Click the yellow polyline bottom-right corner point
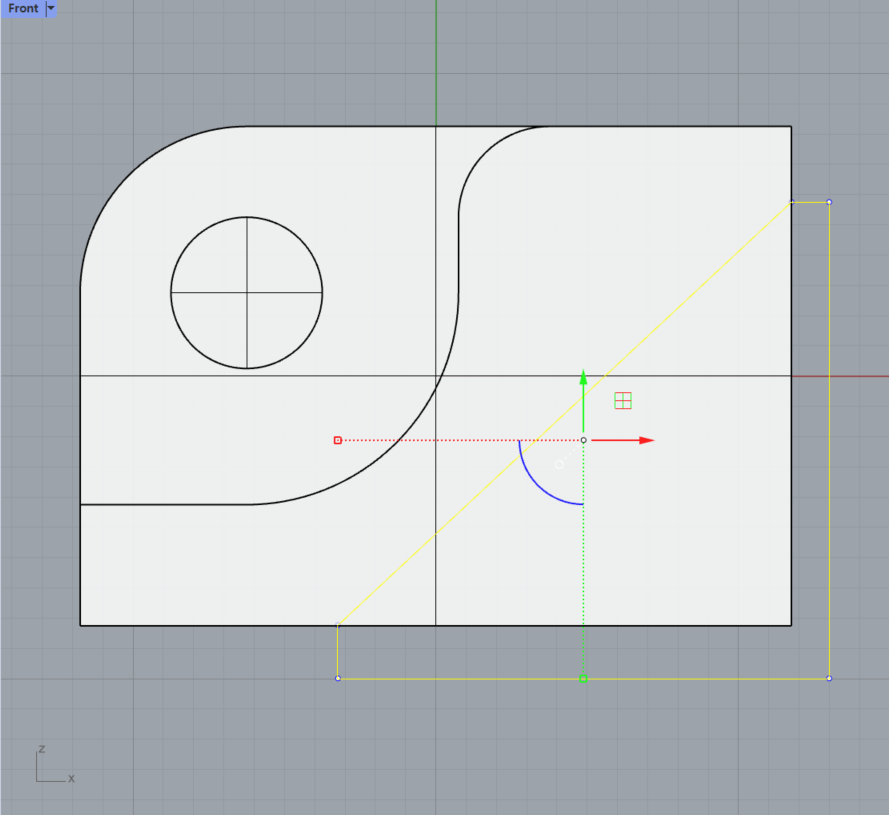 829,678
